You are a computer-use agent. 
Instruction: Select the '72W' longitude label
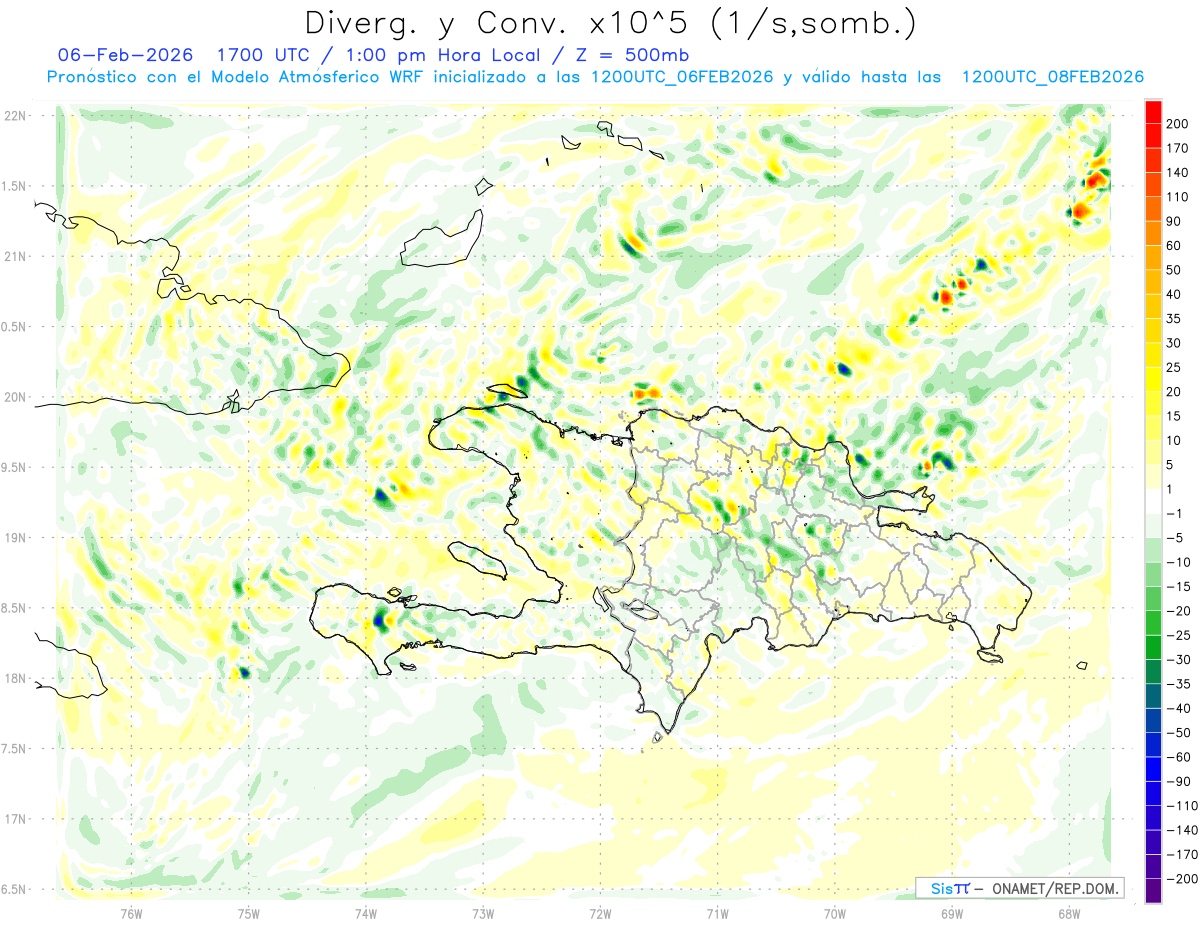pyautogui.click(x=601, y=913)
